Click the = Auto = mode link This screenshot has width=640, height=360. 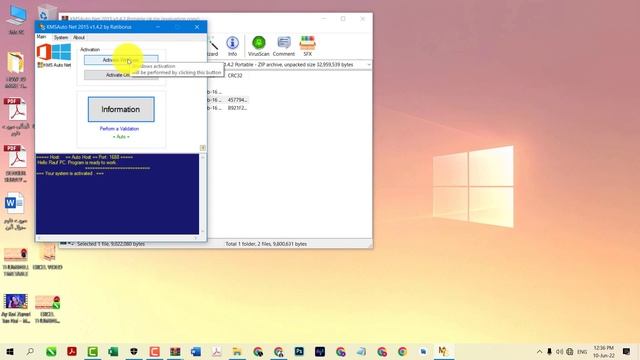click(121, 137)
